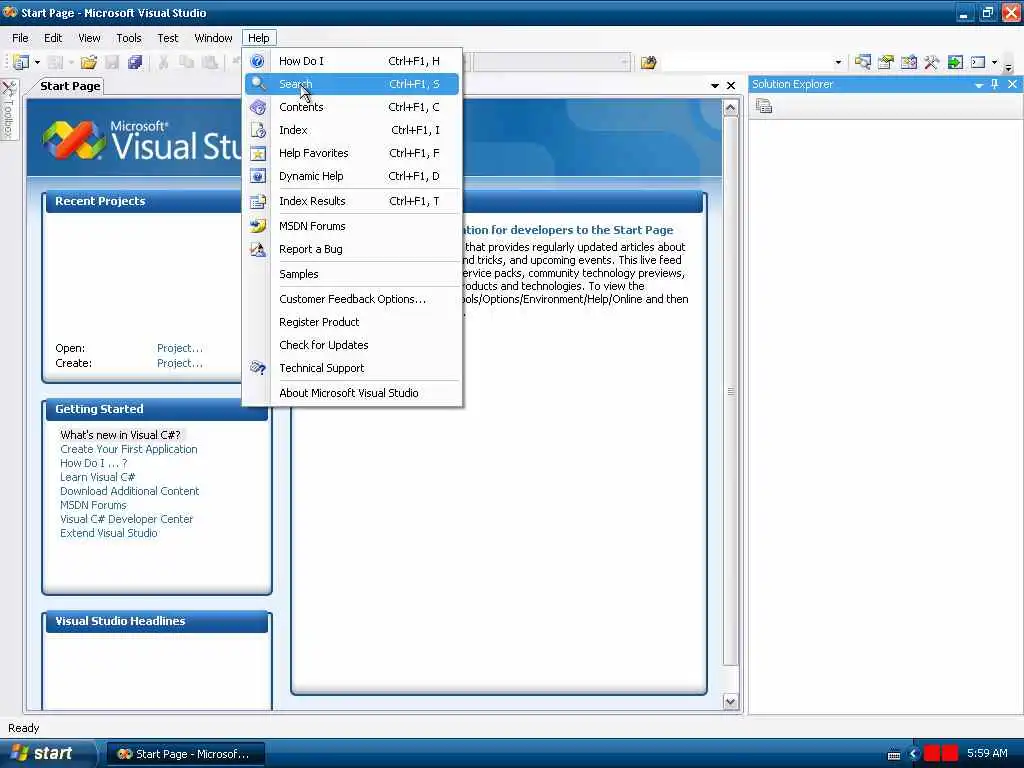The height and width of the screenshot is (768, 1024).
Task: Open Solution Explorer window position dropdown
Action: coord(978,85)
